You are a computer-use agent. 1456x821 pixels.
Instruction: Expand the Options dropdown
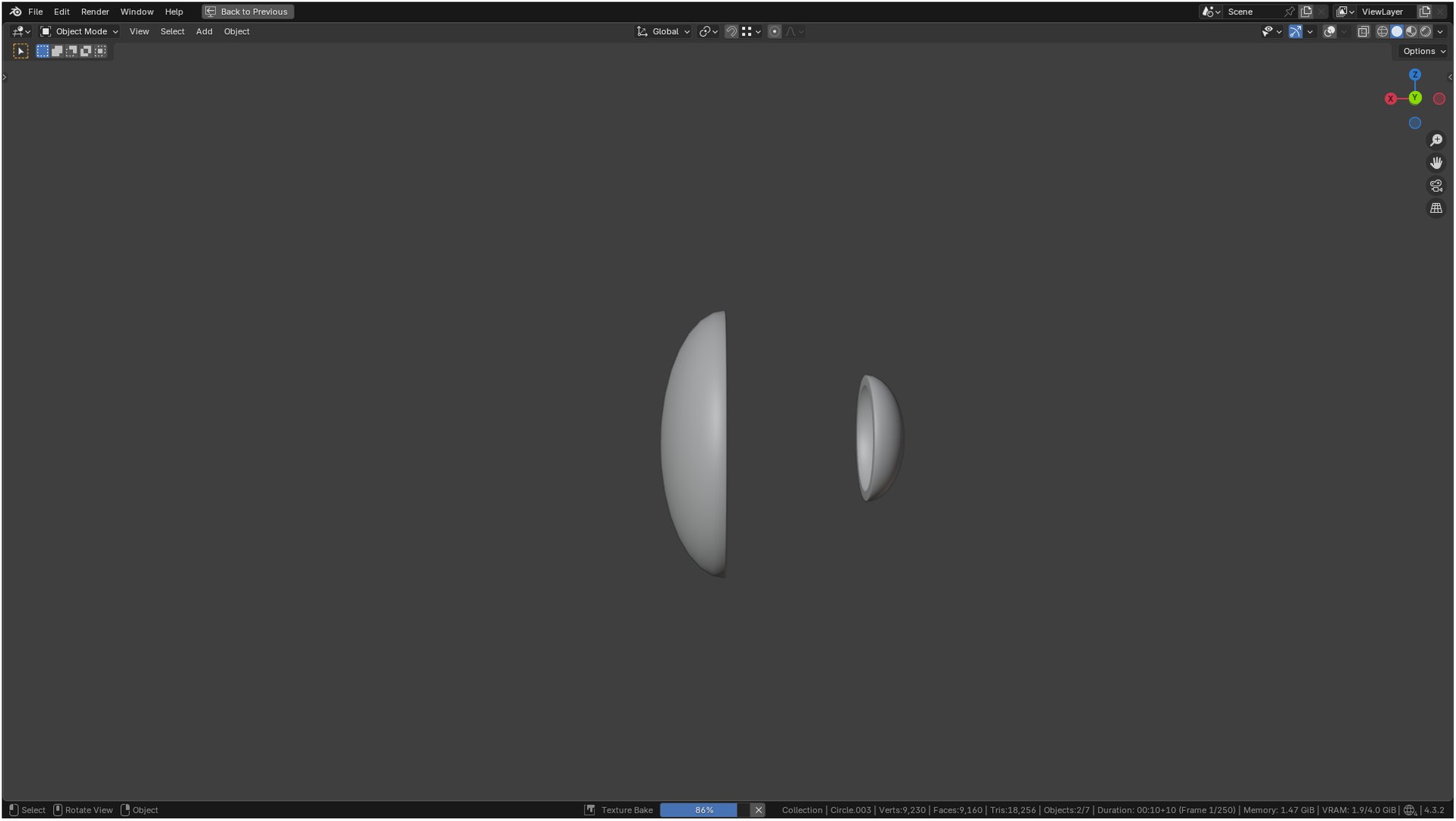pos(1424,52)
